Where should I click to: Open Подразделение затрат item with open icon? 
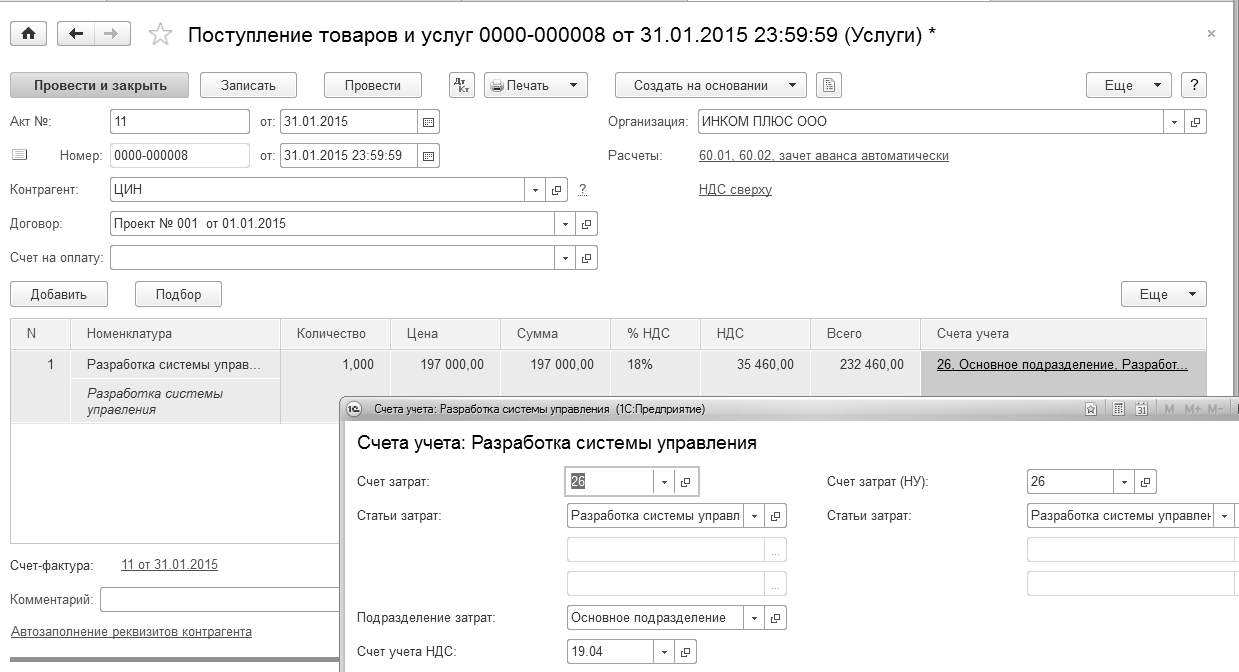click(x=776, y=618)
